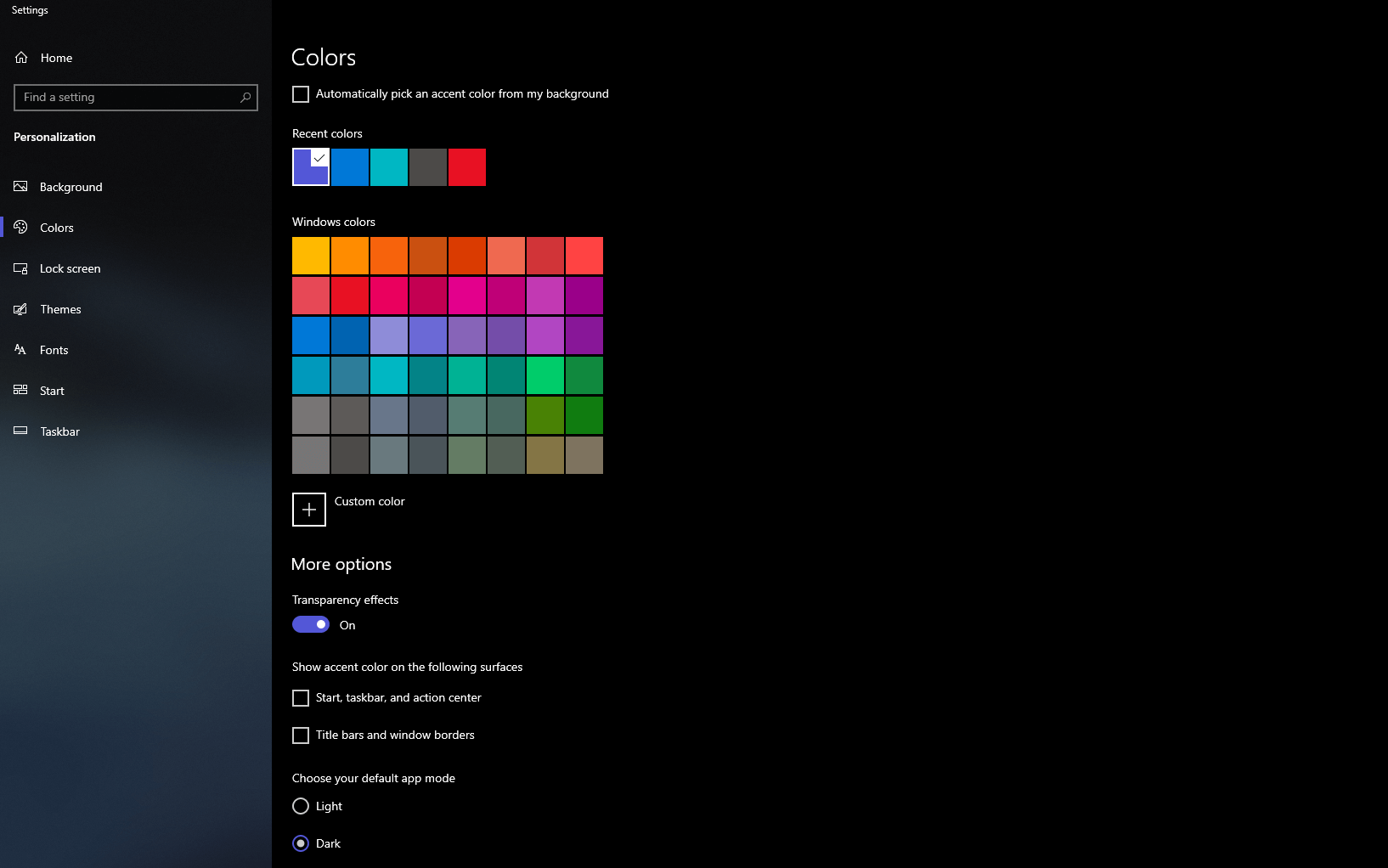Check Start, taskbar, and action center
The image size is (1388, 868).
click(301, 697)
